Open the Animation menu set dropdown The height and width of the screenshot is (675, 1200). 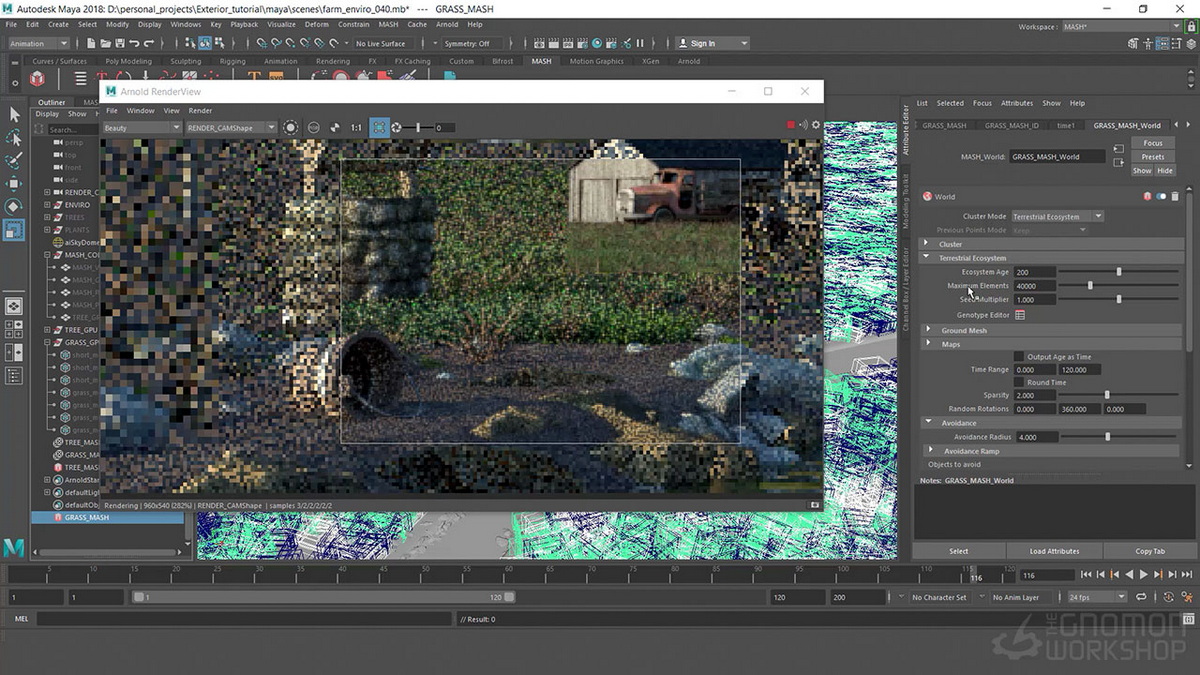[37, 43]
